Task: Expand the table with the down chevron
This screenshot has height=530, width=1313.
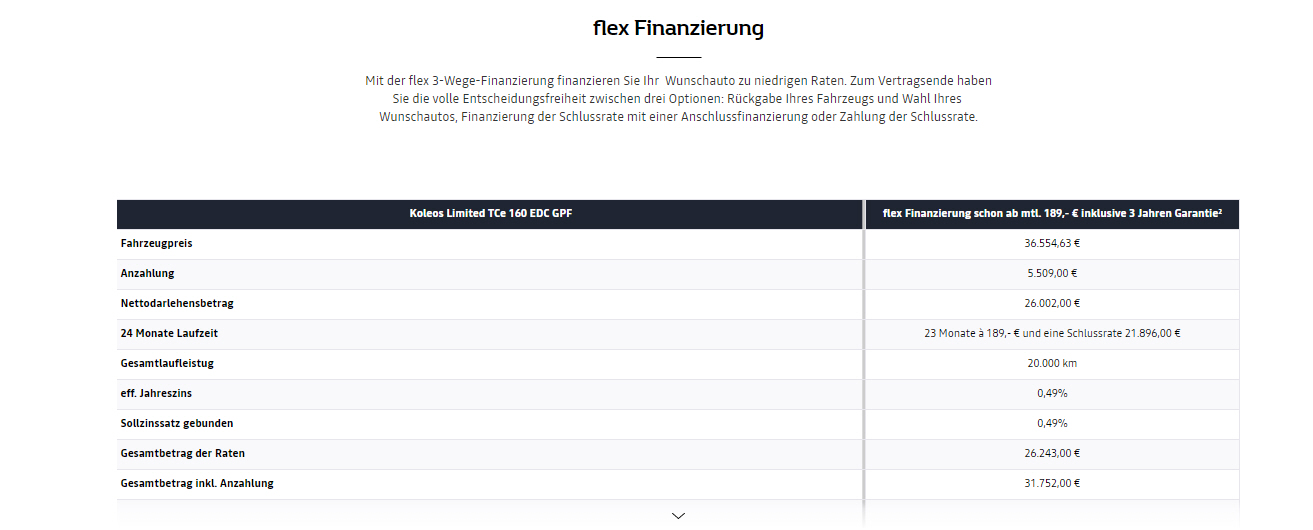Action: point(678,516)
